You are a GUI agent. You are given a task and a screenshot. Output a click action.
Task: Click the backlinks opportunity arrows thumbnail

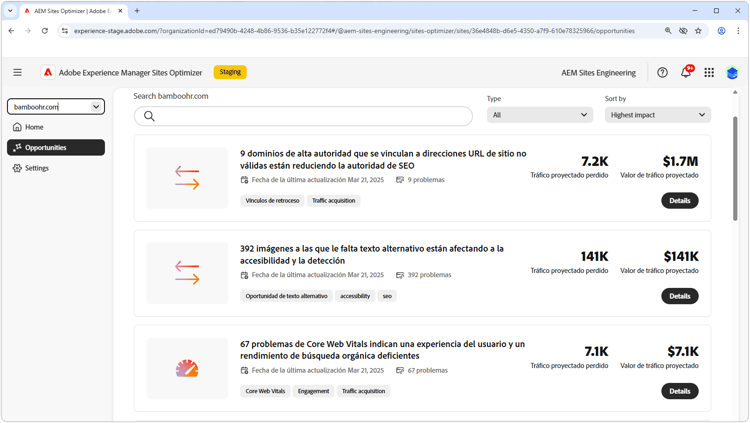(x=187, y=178)
